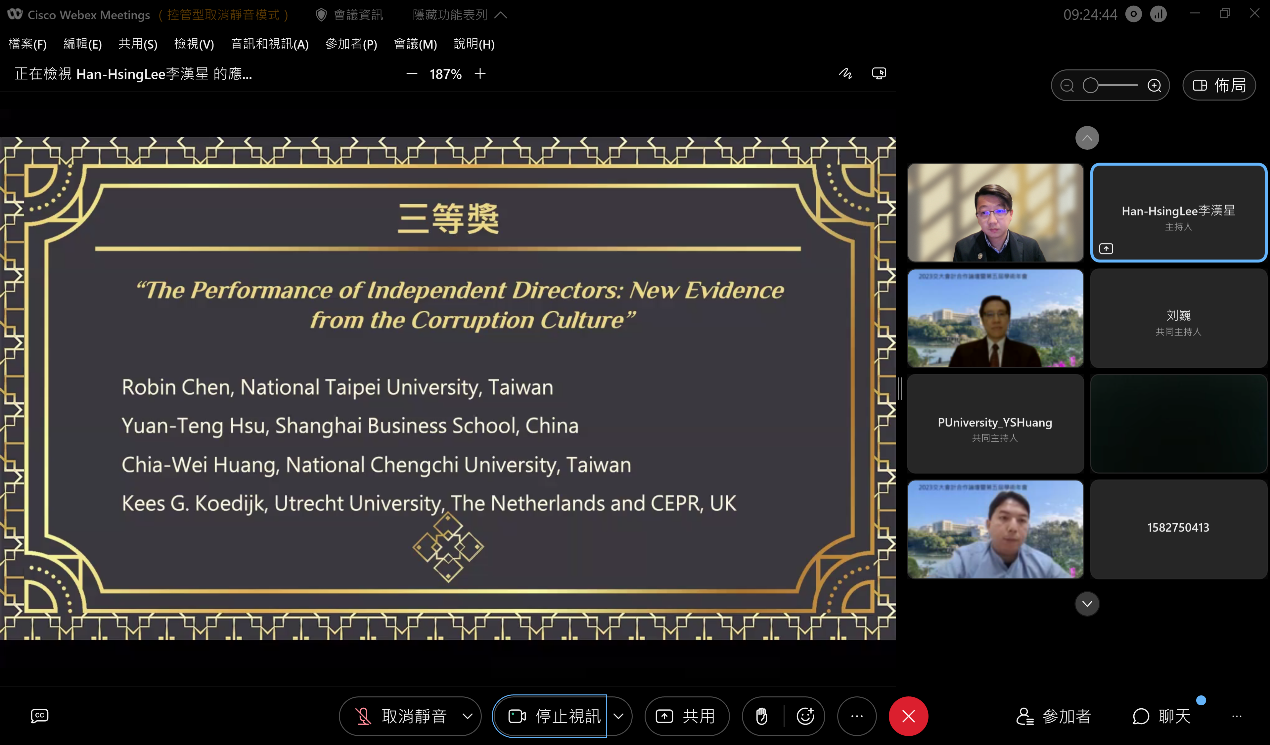Open the annotation pen tool above shared content
The width and height of the screenshot is (1270, 745).
point(845,73)
